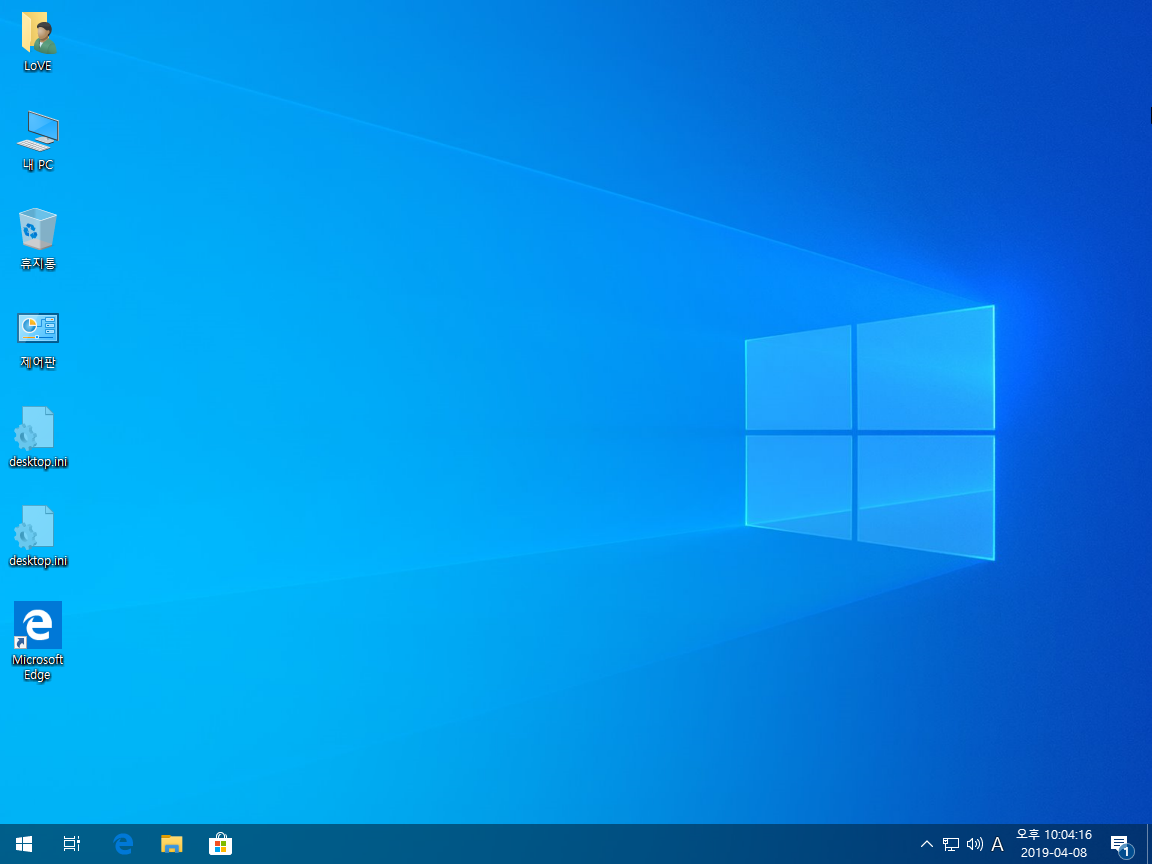The width and height of the screenshot is (1152, 864).
Task: Open the network status tray icon
Action: 951,844
